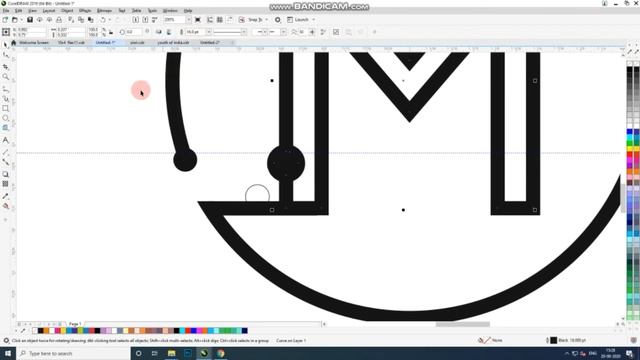Click Mirror vertically icon in property bar
Screen dimensions: 640x360
click(169, 32)
